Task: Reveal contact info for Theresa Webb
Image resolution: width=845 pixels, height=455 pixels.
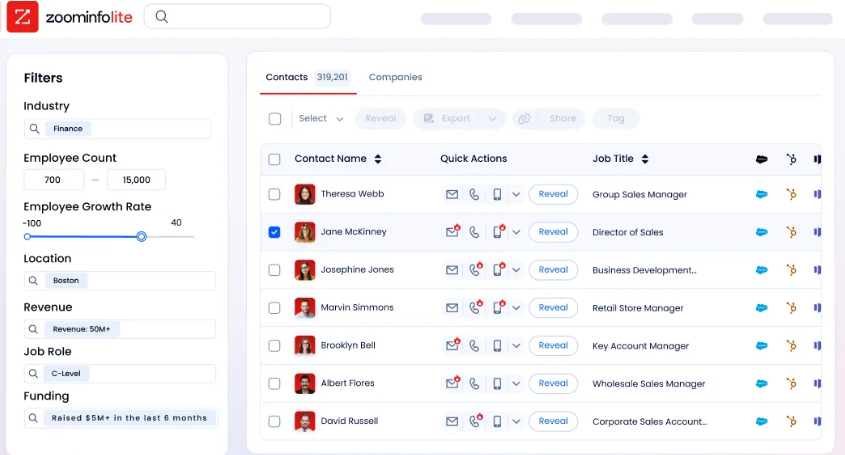Action: 553,194
